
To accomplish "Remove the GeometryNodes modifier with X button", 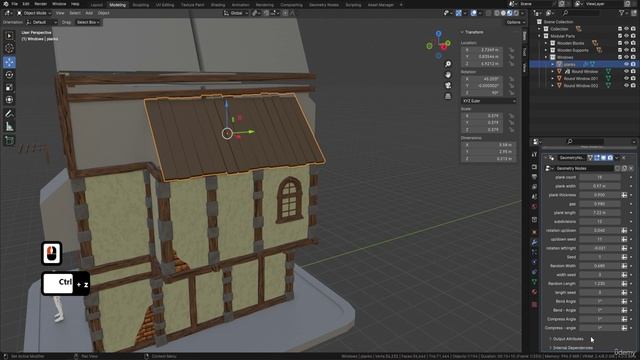I will click(x=623, y=158).
